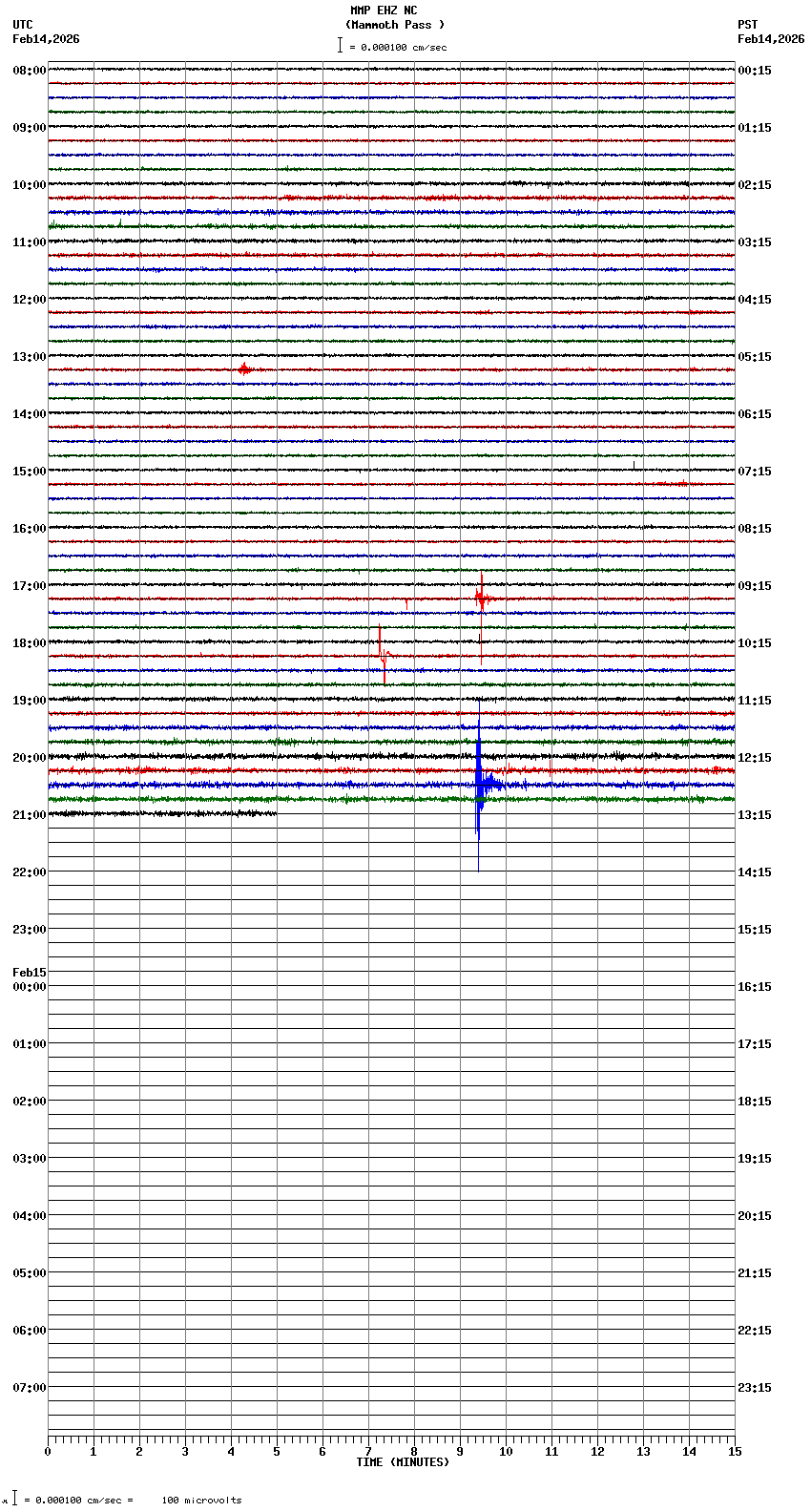Click the '13:00' UTC time label
Viewport: 811px width, 1512px height.
30,357
